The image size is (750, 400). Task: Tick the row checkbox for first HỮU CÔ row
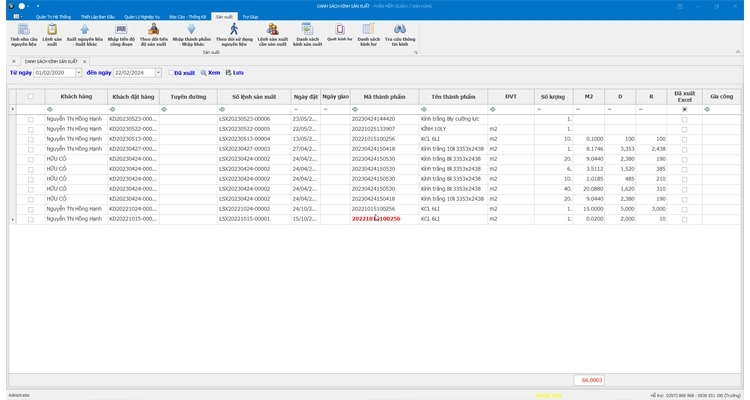[31, 158]
